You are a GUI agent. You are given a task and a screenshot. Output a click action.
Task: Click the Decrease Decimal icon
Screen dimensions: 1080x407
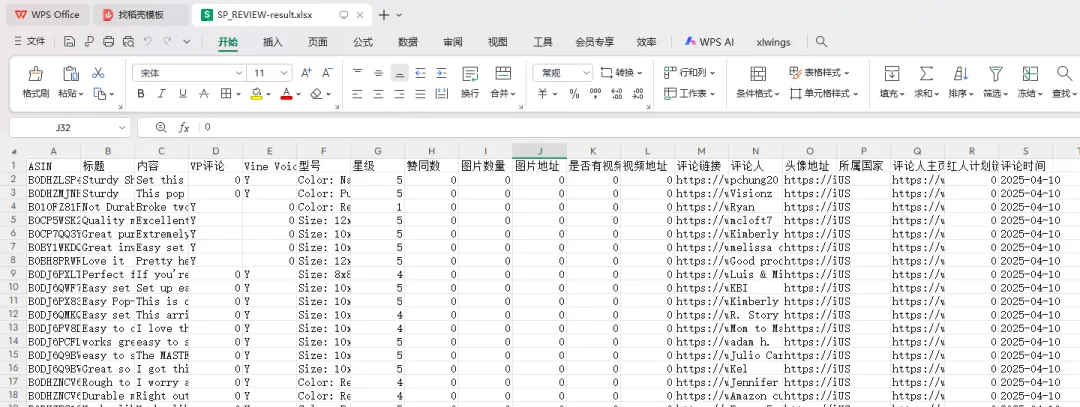tap(638, 94)
